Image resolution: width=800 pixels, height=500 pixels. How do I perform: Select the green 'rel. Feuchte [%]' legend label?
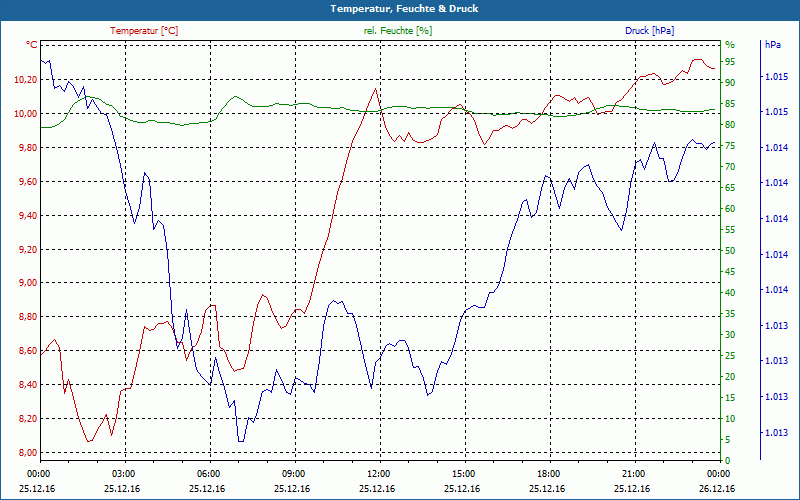tap(397, 31)
